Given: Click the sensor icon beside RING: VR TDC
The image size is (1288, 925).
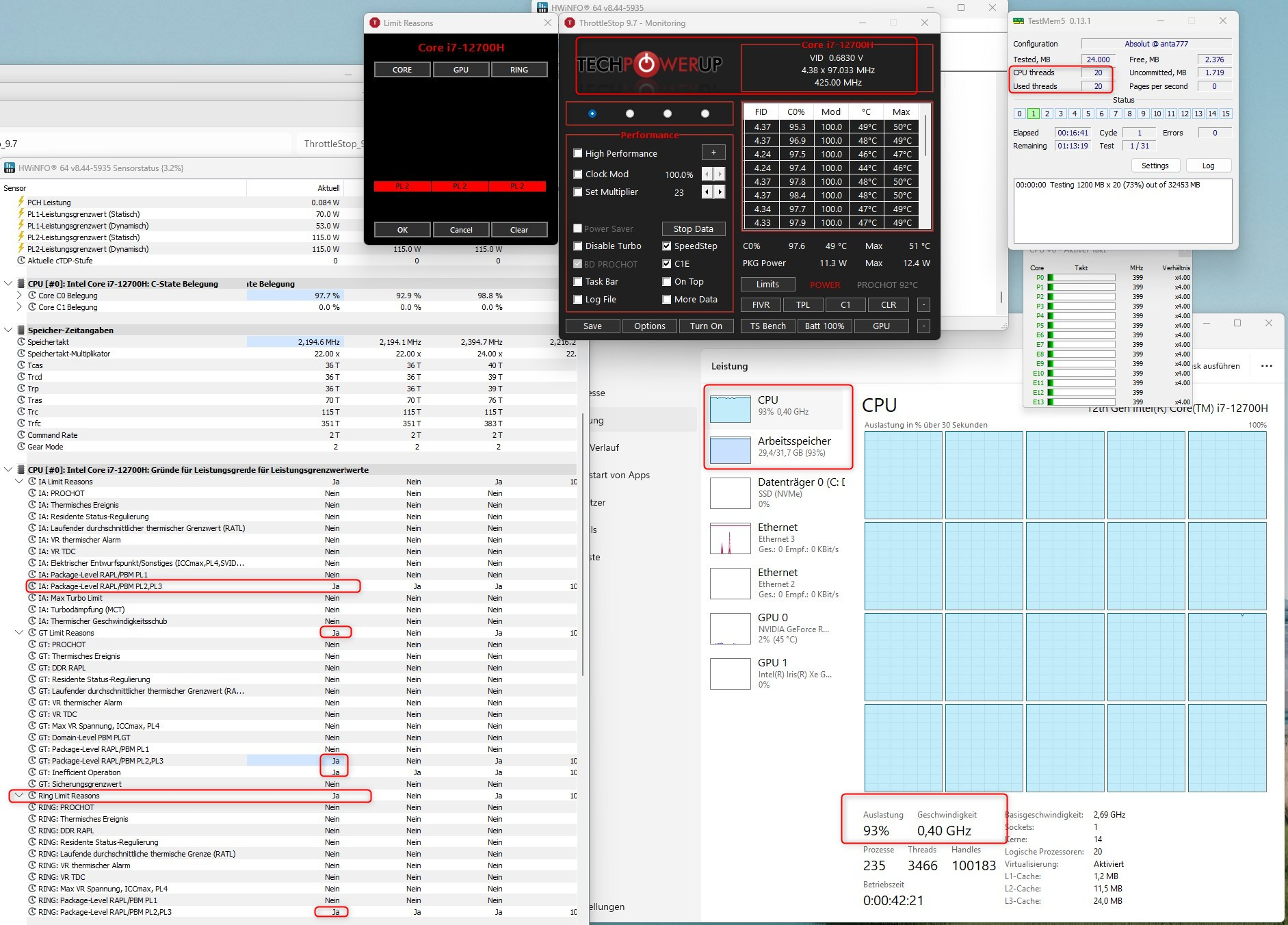Looking at the screenshot, I should tap(32, 876).
